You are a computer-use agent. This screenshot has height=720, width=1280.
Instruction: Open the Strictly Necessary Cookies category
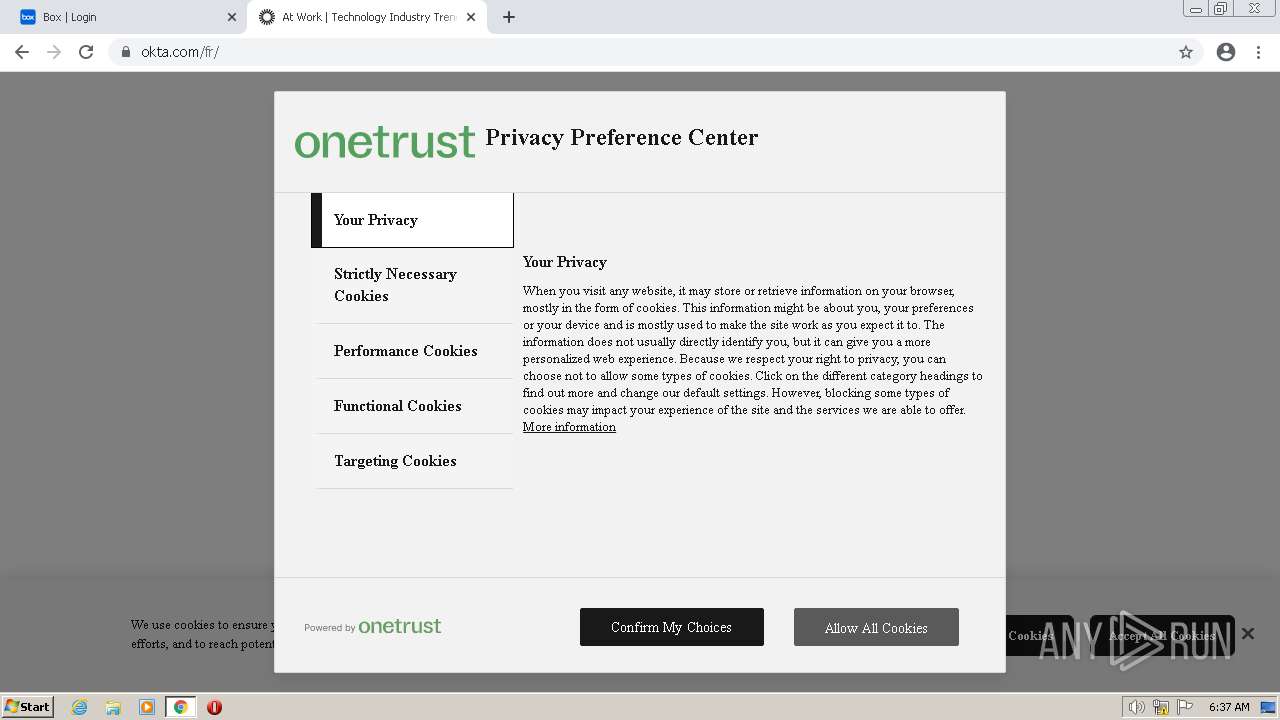pyautogui.click(x=414, y=285)
